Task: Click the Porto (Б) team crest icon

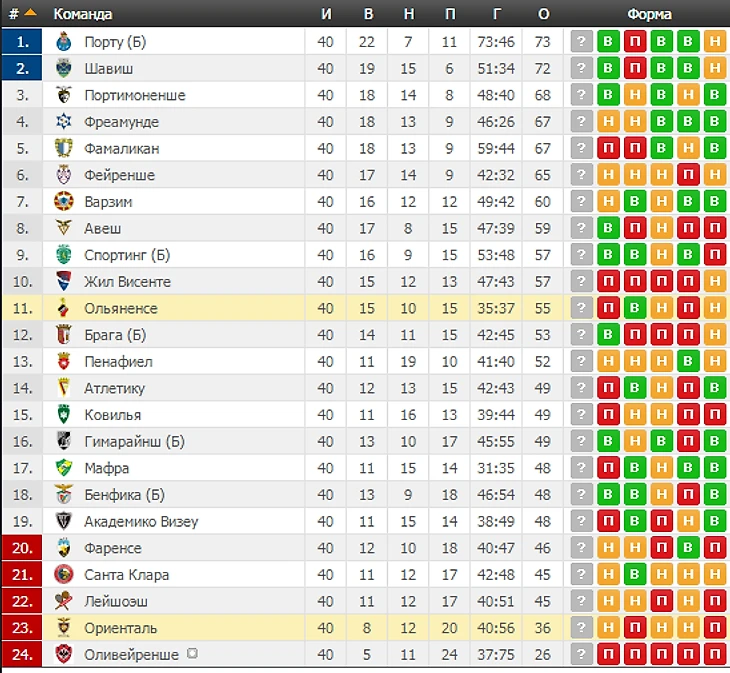Action: pos(63,42)
